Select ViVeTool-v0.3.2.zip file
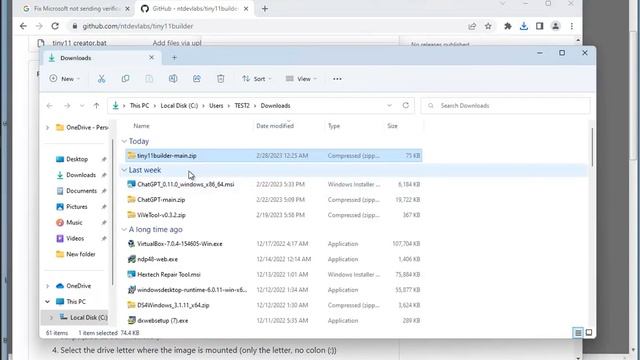The width and height of the screenshot is (640, 360). (274, 215)
